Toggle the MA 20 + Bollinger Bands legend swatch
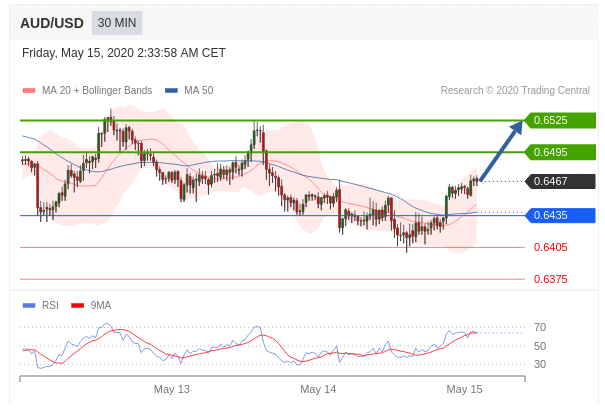Screen dimensions: 605x411 click(x=29, y=91)
